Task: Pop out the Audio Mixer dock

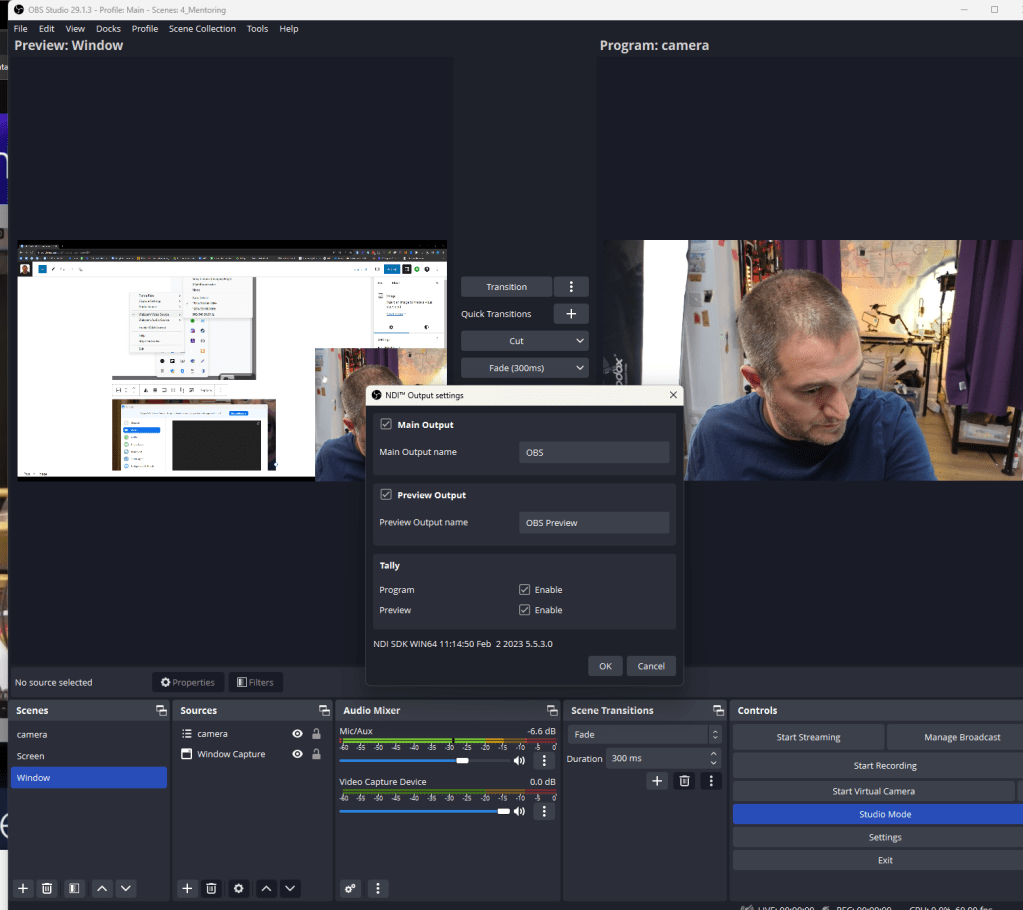Action: pos(552,710)
